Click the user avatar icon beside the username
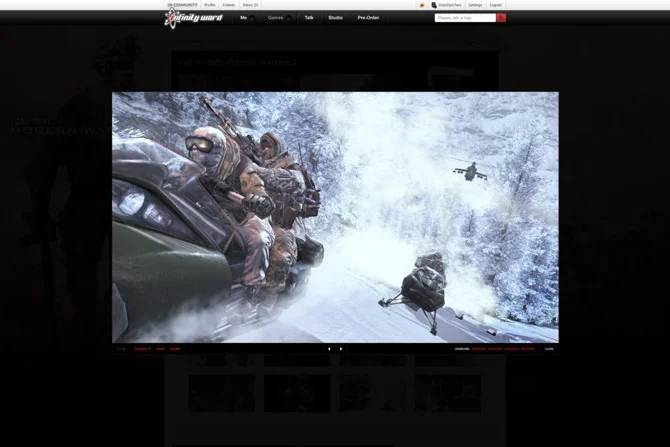 click(x=434, y=5)
